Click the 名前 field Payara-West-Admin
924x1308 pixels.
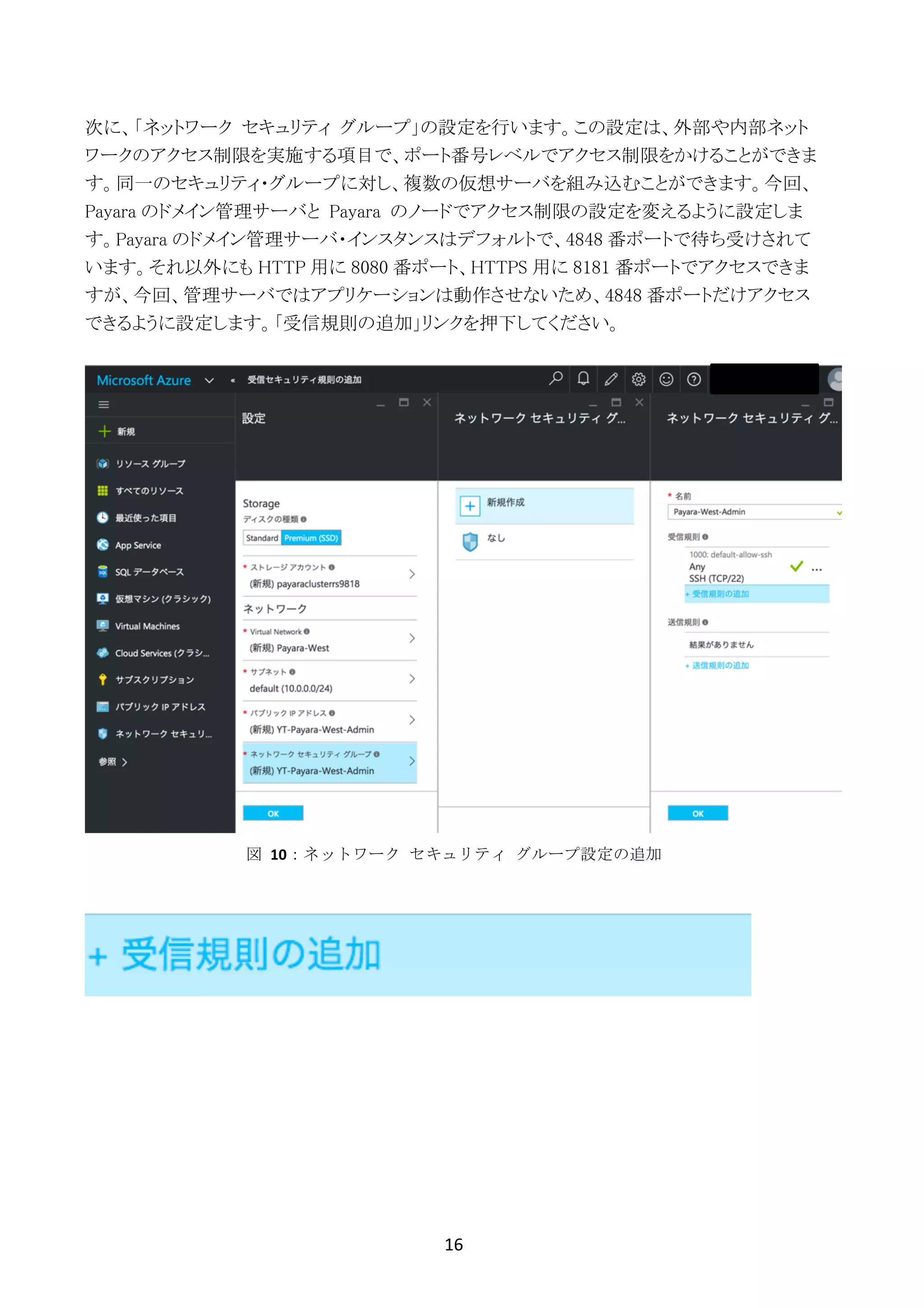tap(754, 511)
